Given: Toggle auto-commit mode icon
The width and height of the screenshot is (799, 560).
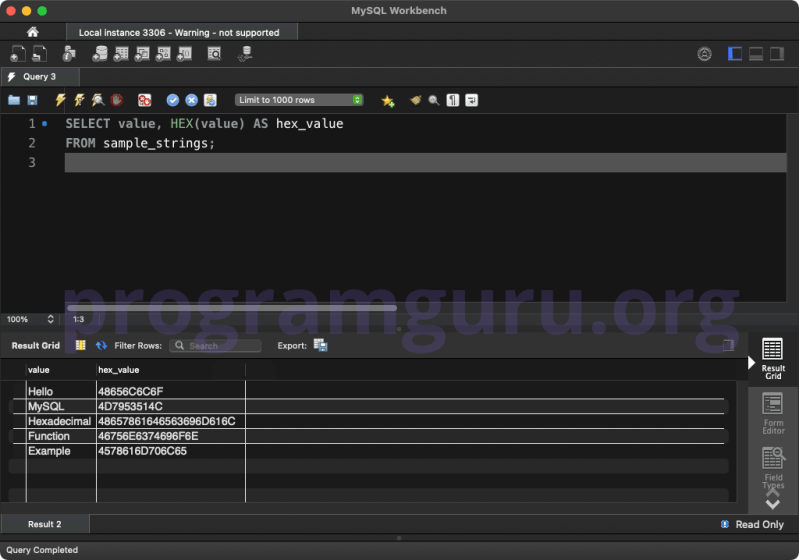Looking at the screenshot, I should pos(210,100).
